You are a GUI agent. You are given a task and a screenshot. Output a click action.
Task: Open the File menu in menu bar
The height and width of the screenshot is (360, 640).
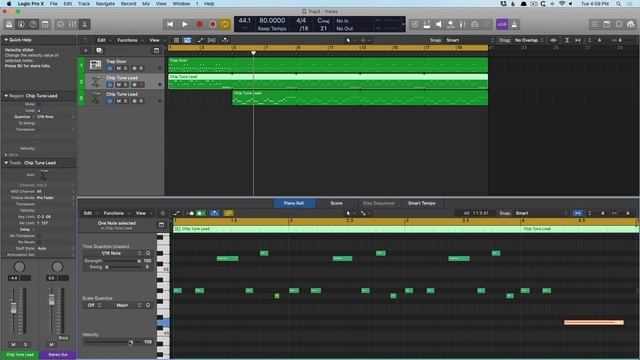[53, 4]
